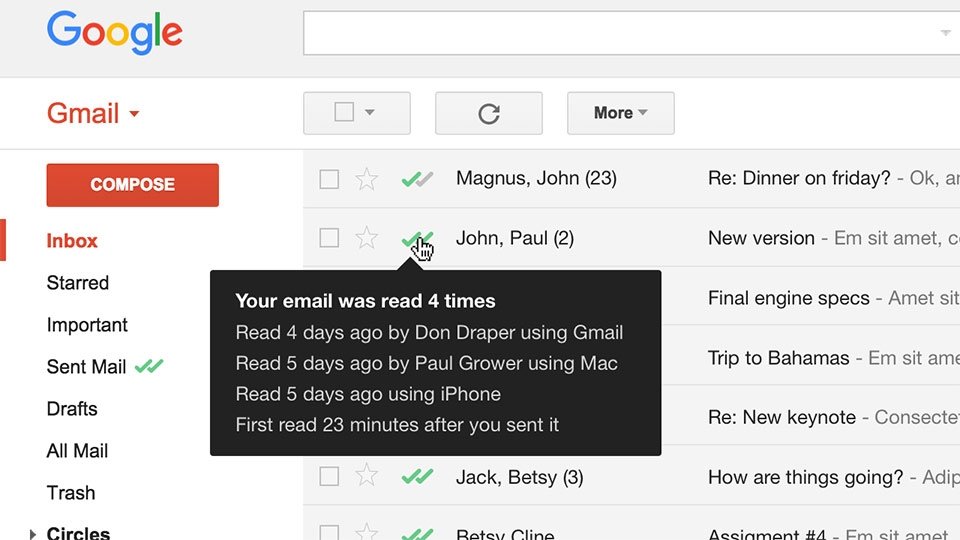Screen dimensions: 960x540
Task: Click read-receipt checkmarks for John, Paul
Action: tap(417, 239)
